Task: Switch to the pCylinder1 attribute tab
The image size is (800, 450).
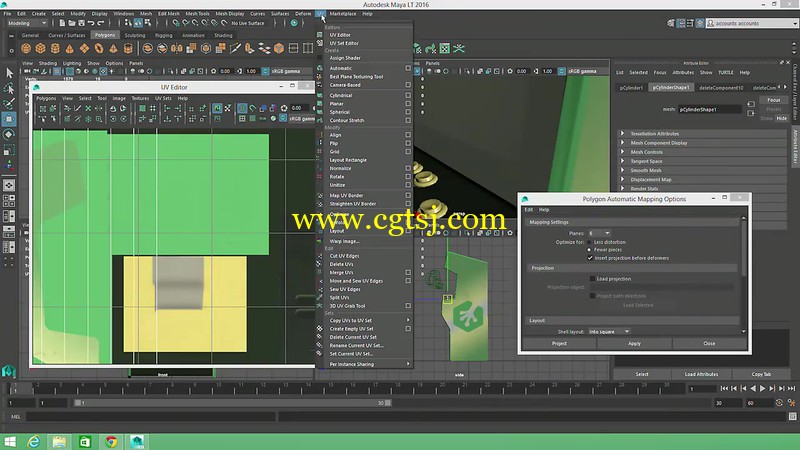Action: click(631, 88)
